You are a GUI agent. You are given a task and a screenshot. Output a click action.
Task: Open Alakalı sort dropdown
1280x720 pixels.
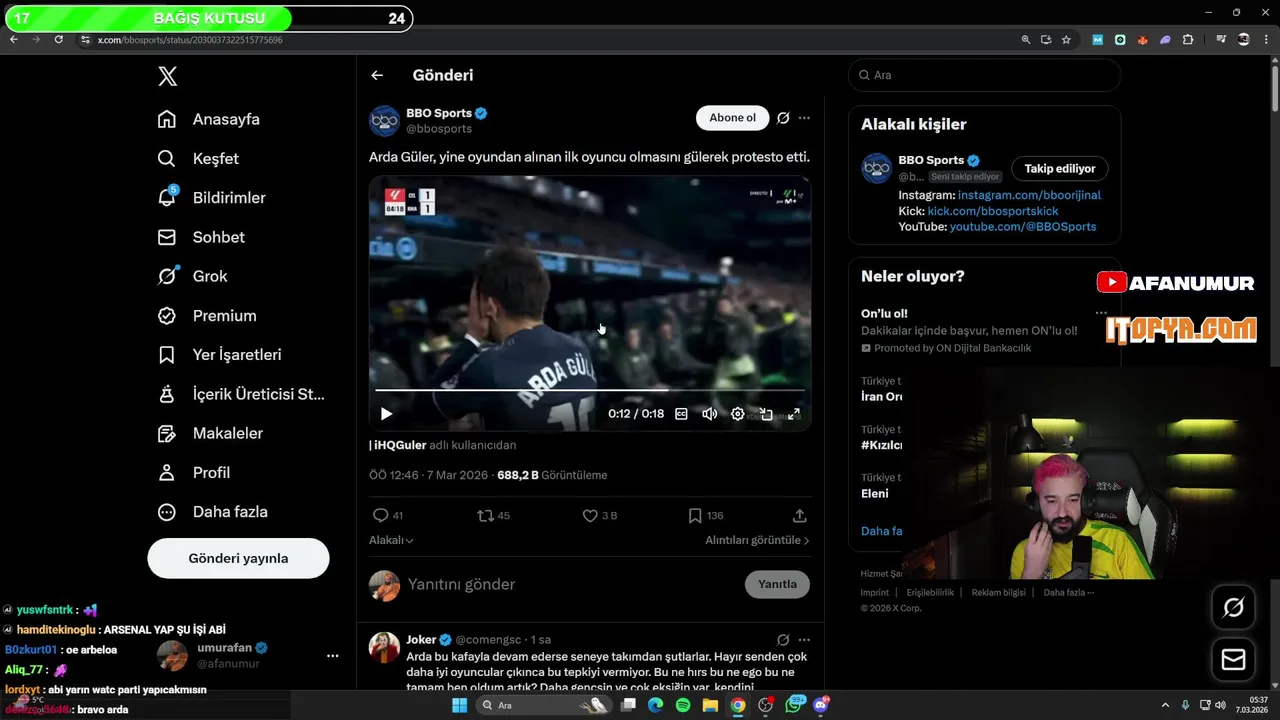391,540
